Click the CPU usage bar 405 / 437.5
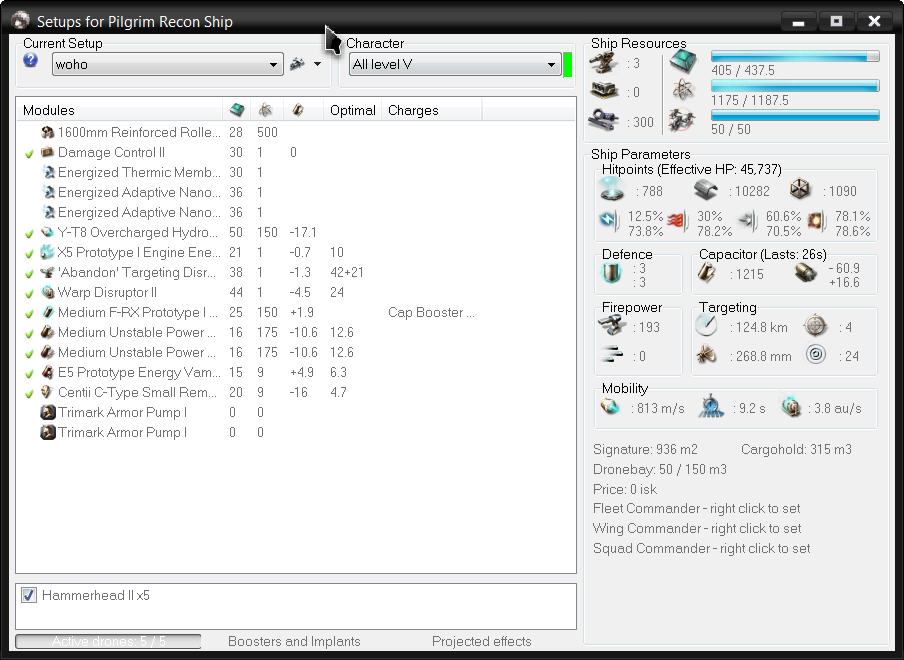 point(795,56)
